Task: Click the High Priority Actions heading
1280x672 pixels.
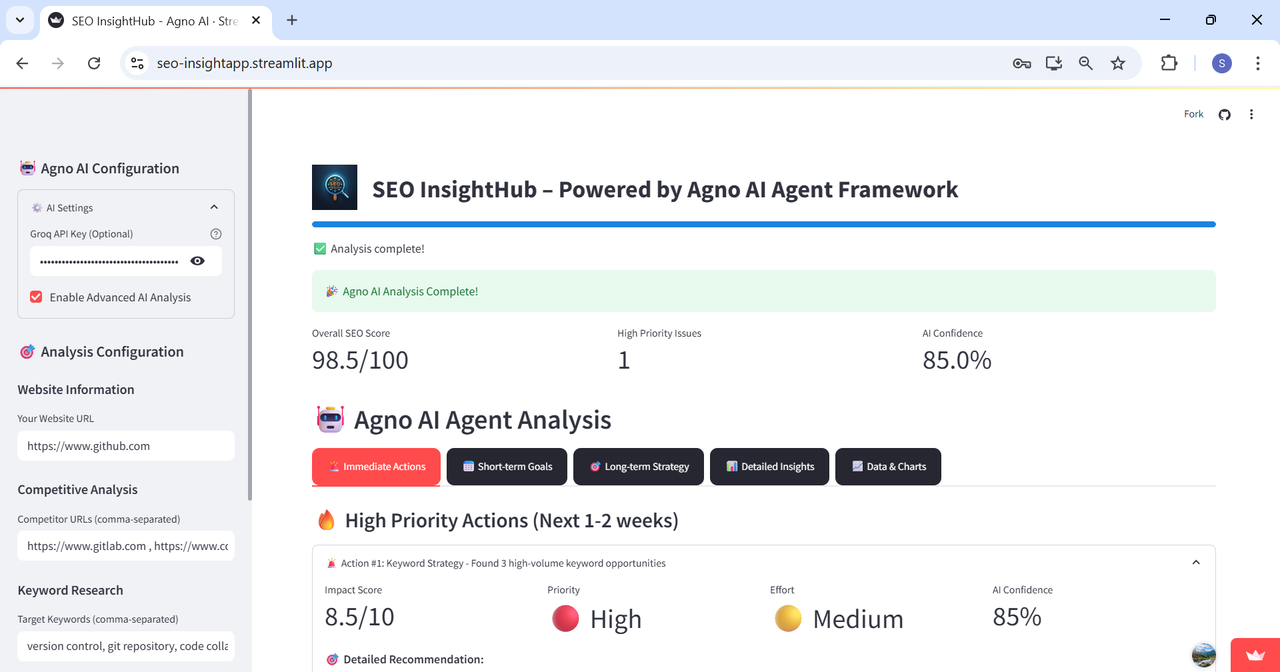Action: 496,521
